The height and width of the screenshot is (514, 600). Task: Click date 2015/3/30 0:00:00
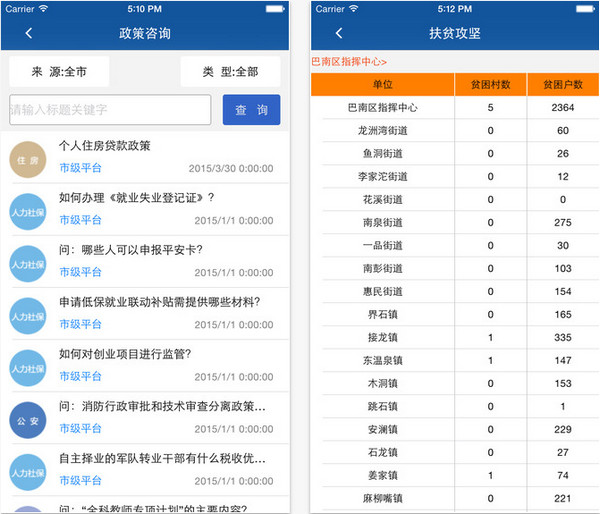231,168
